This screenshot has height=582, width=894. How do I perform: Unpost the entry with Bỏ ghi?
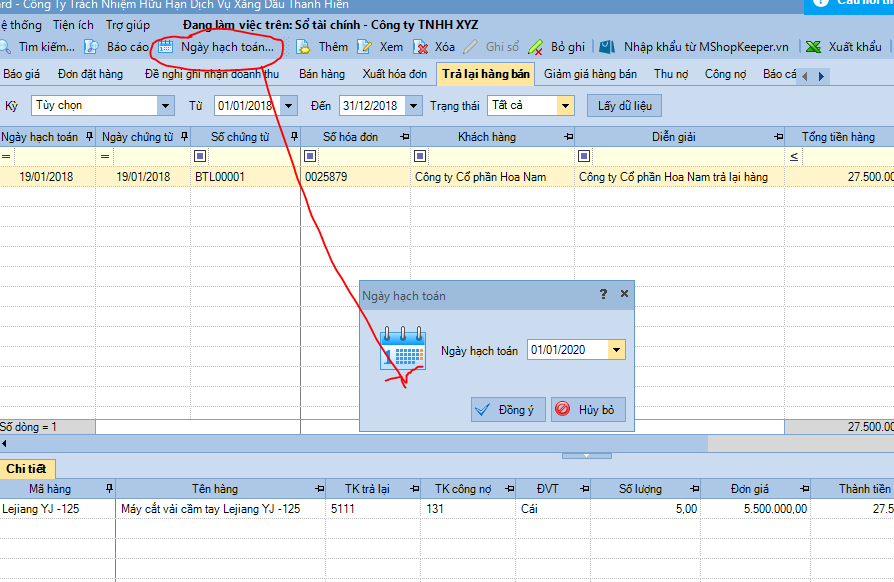pos(556,47)
